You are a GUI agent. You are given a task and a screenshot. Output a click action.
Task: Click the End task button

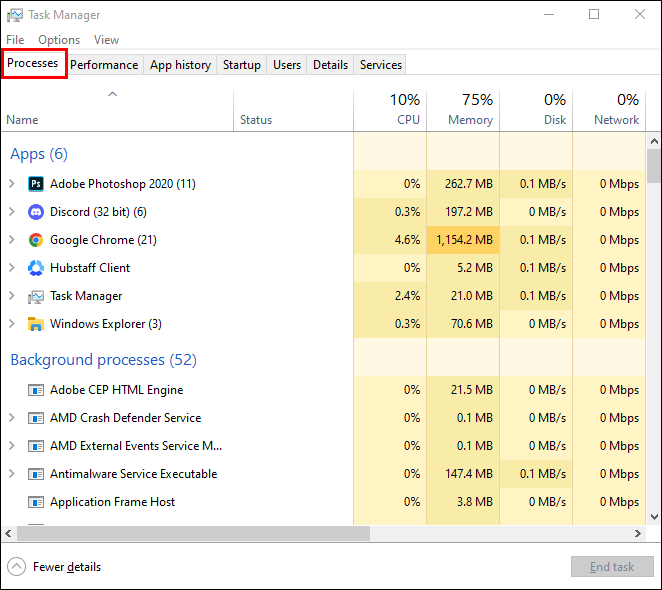point(611,567)
